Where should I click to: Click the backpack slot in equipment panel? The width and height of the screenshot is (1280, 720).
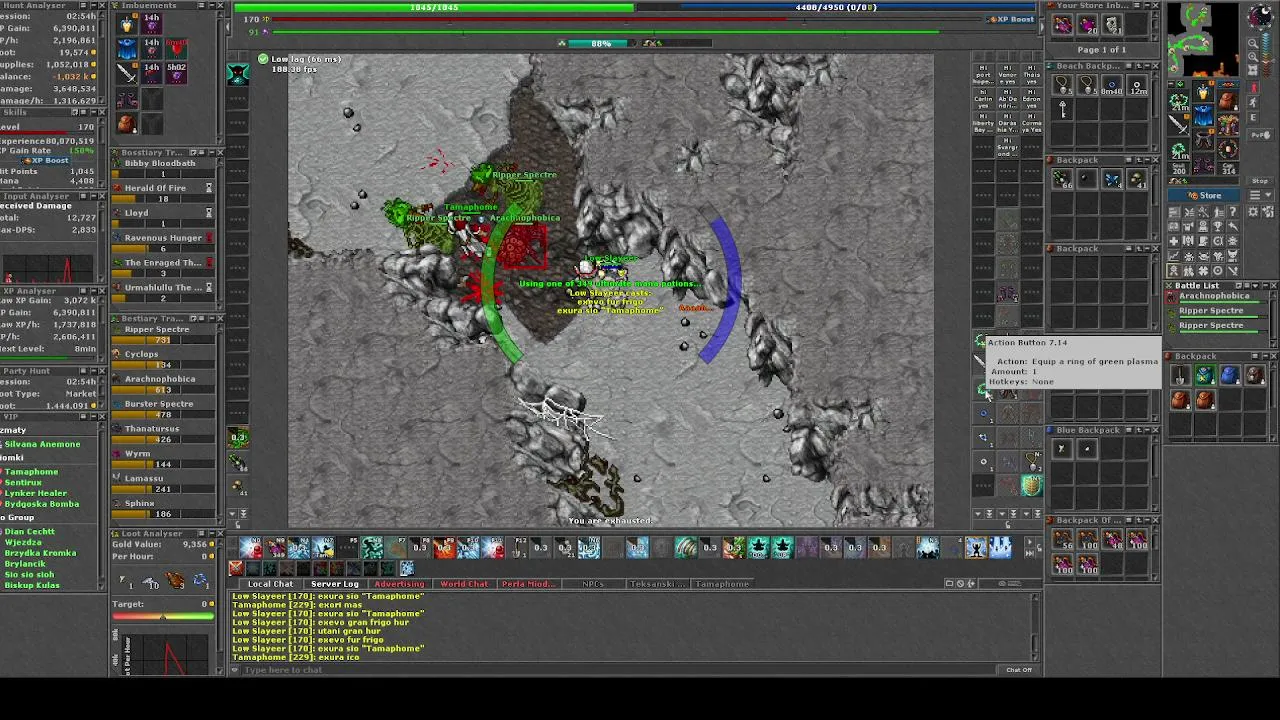[x=1227, y=100]
